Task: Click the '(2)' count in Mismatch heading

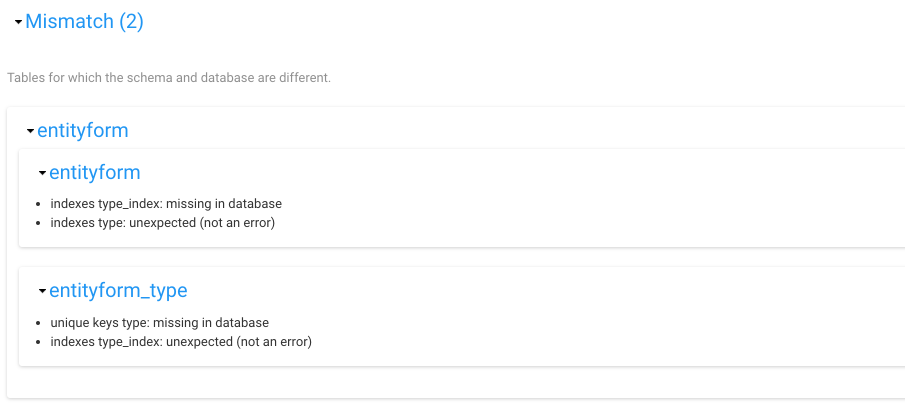Action: [x=132, y=21]
